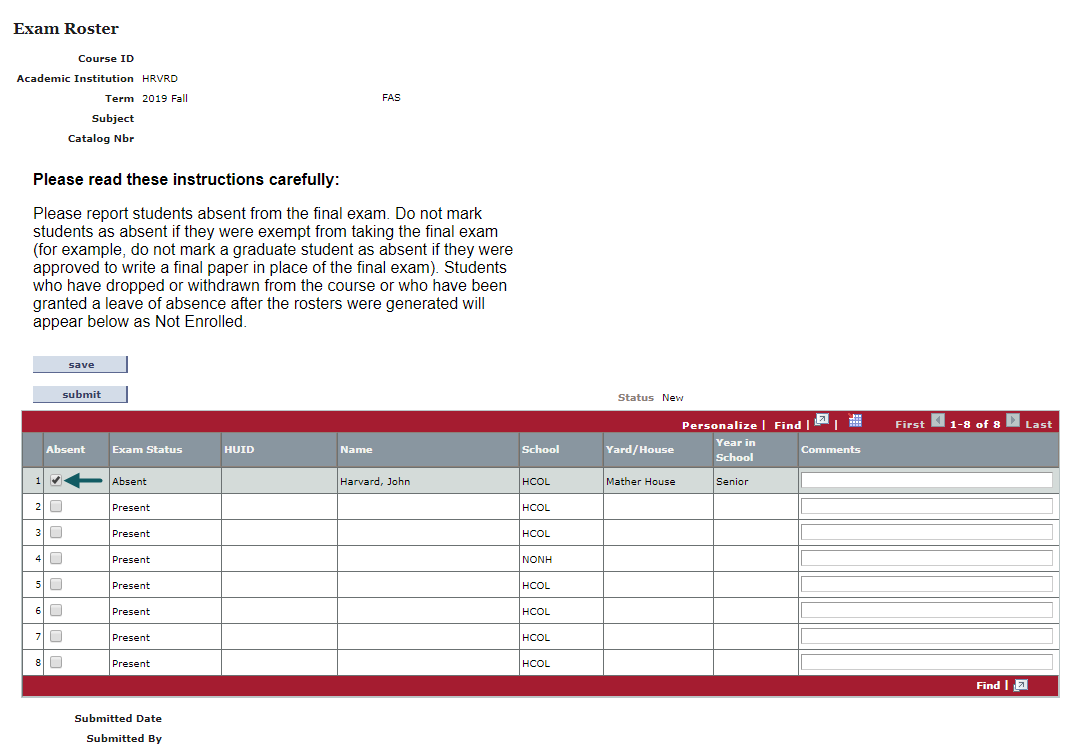Click the submit button
The height and width of the screenshot is (754, 1078).
pos(80,393)
